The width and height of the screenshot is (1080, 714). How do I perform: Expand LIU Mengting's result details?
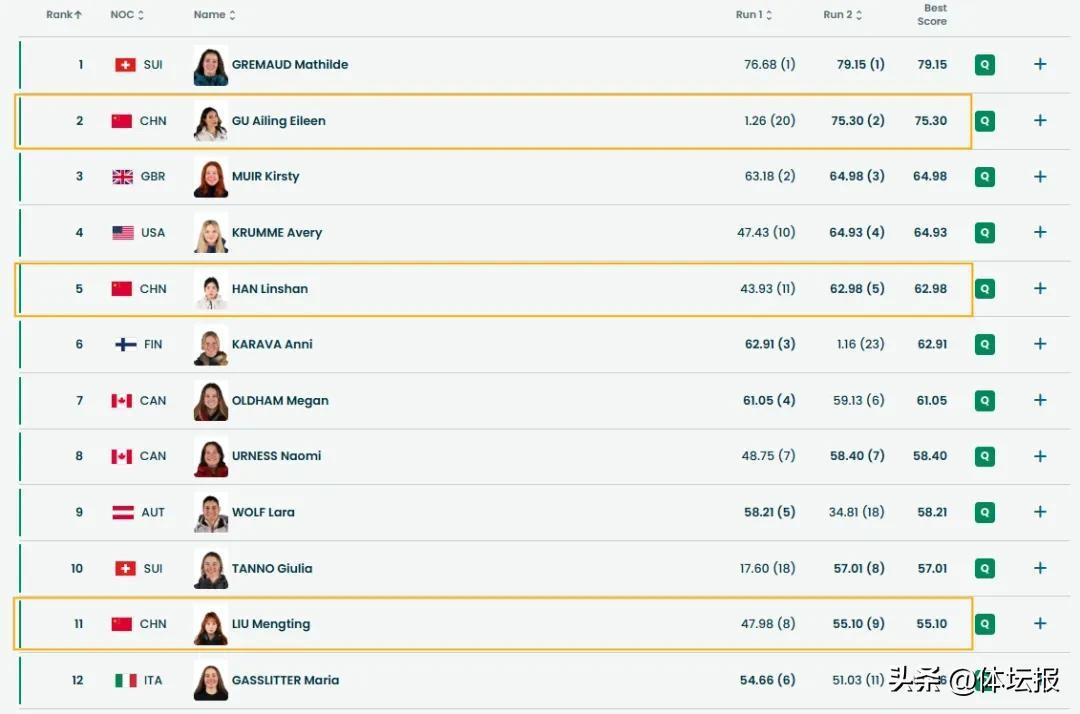1040,624
